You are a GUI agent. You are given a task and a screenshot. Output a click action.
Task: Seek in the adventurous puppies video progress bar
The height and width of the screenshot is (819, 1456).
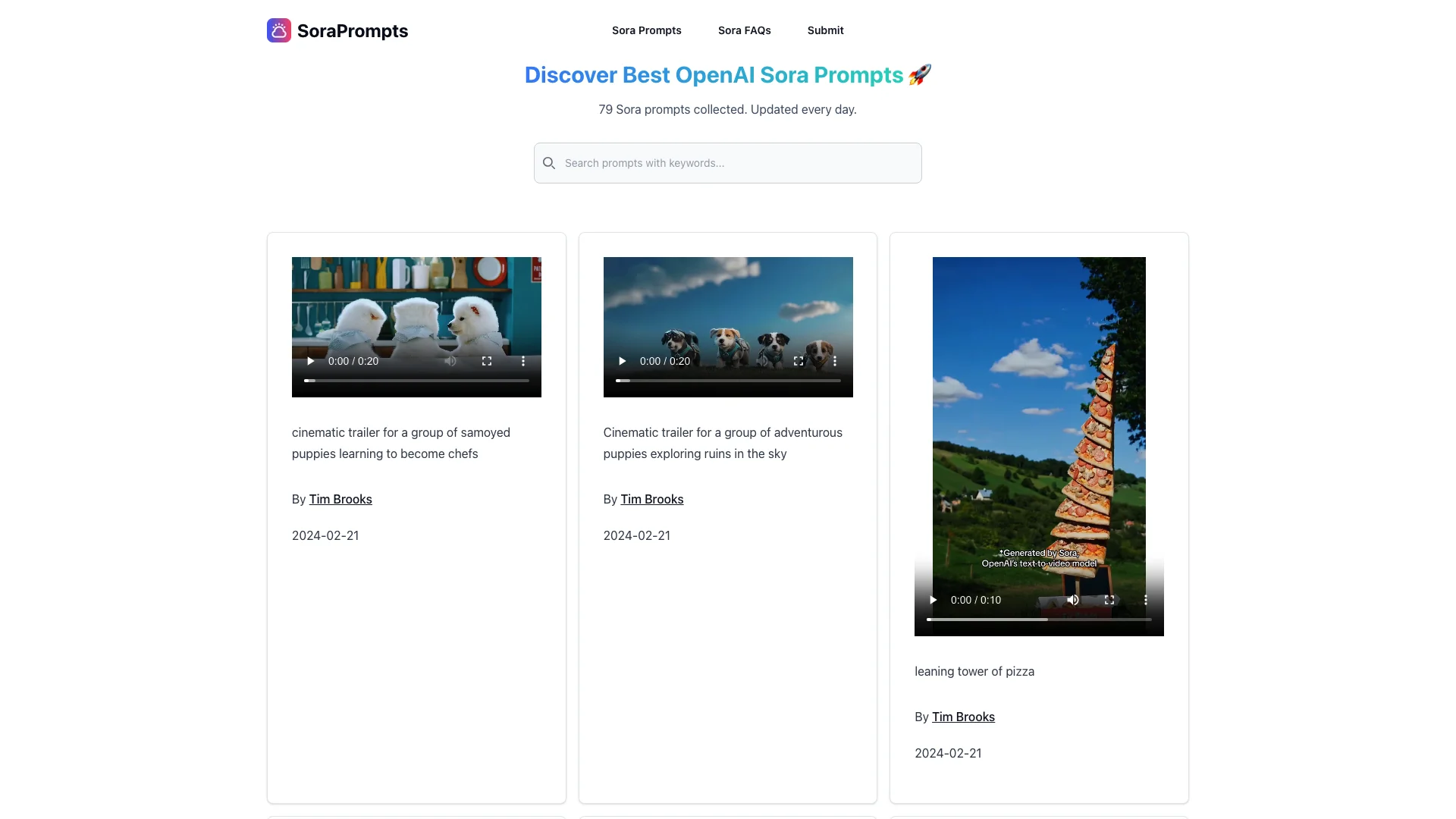click(x=728, y=381)
